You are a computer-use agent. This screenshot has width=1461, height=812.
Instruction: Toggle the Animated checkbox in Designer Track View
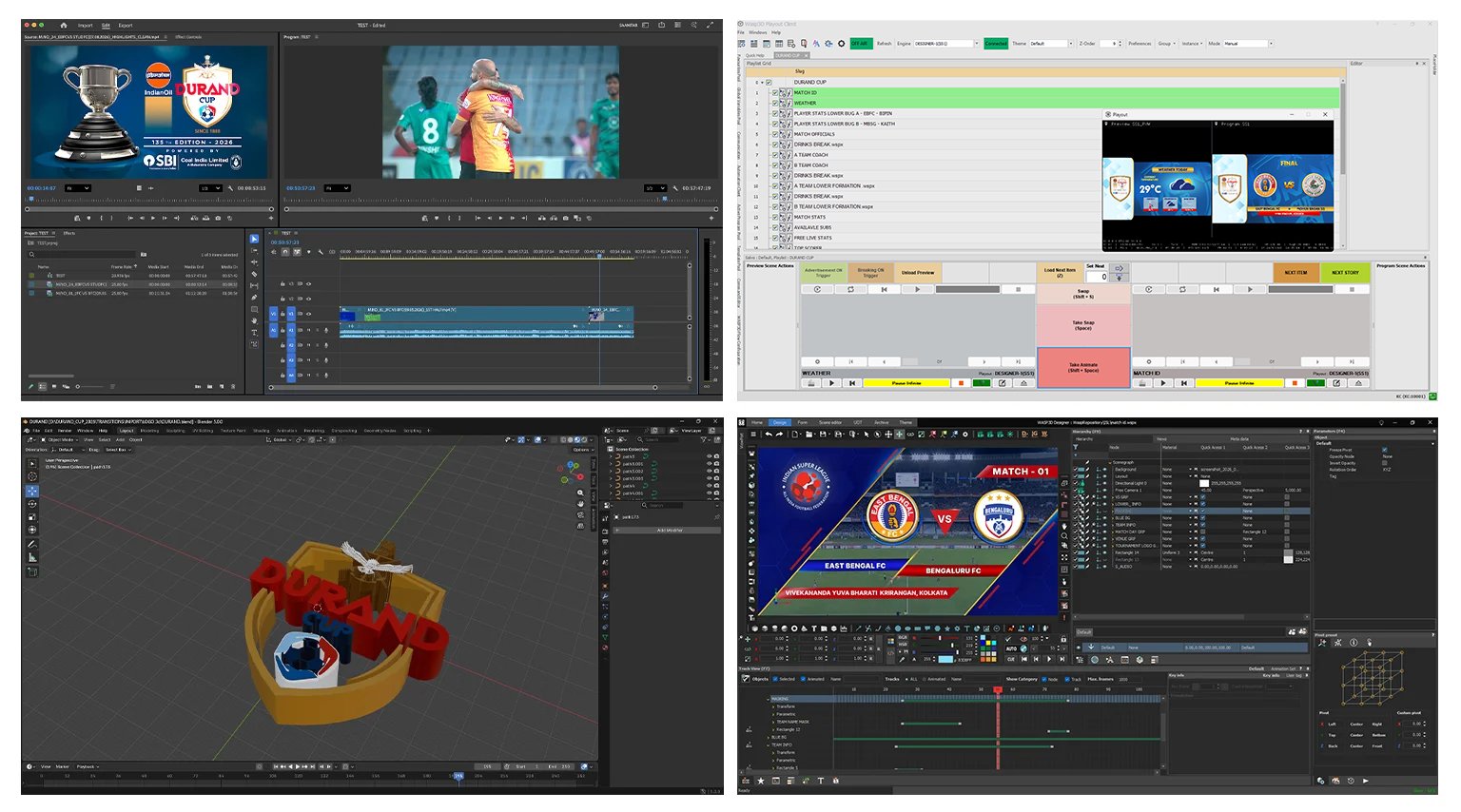(805, 679)
